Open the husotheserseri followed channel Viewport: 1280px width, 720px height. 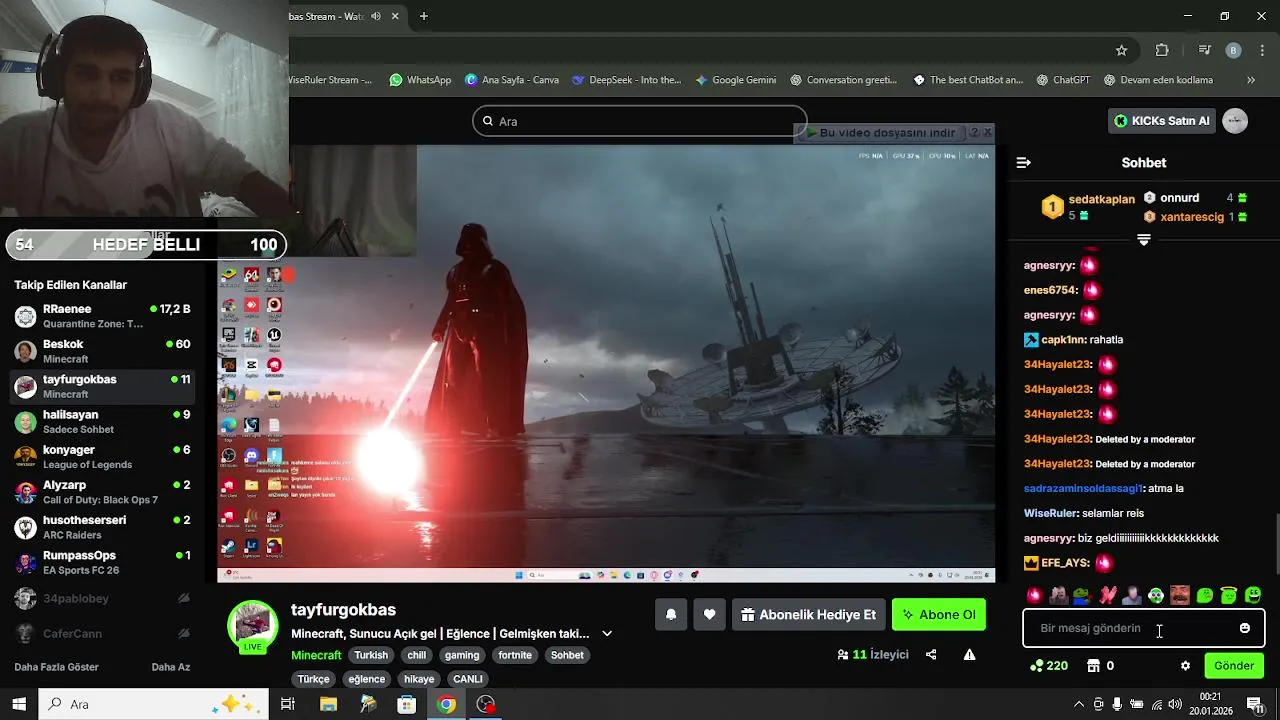point(102,527)
